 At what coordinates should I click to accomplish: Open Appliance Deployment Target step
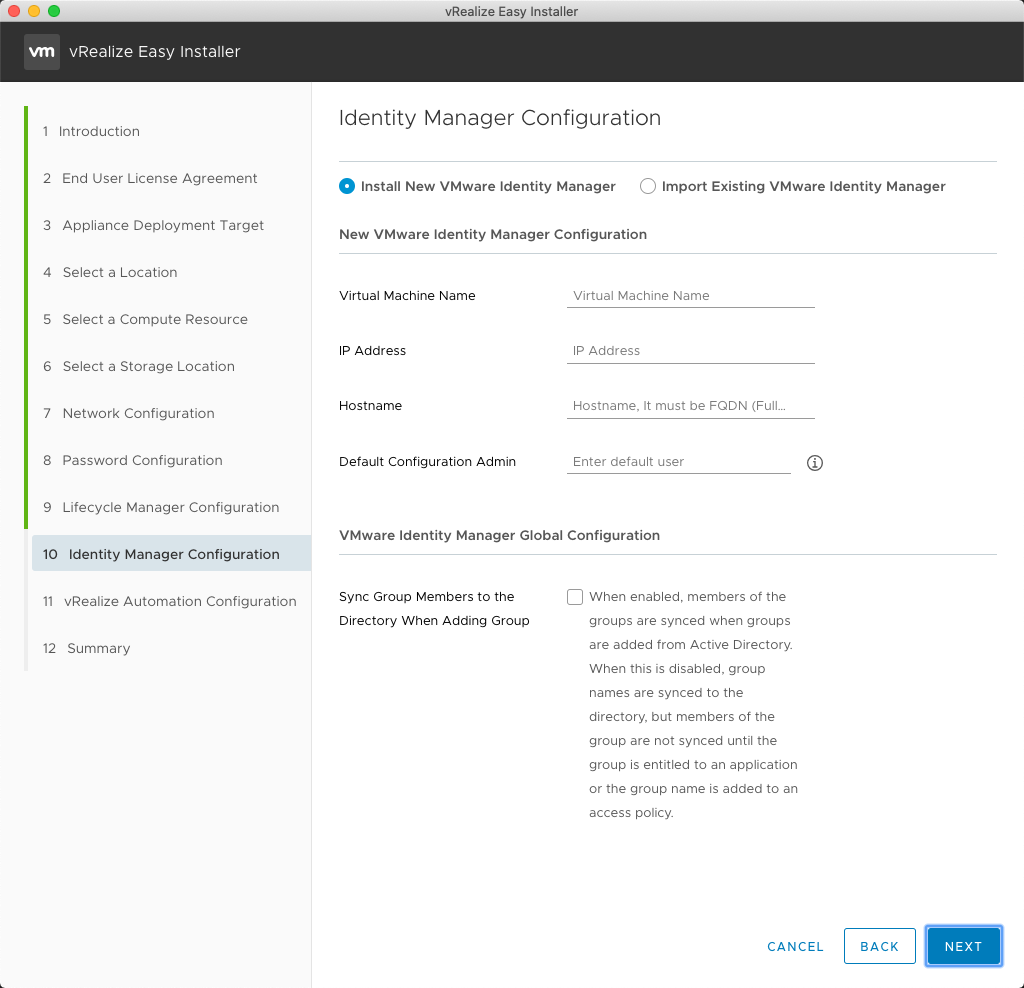(153, 225)
